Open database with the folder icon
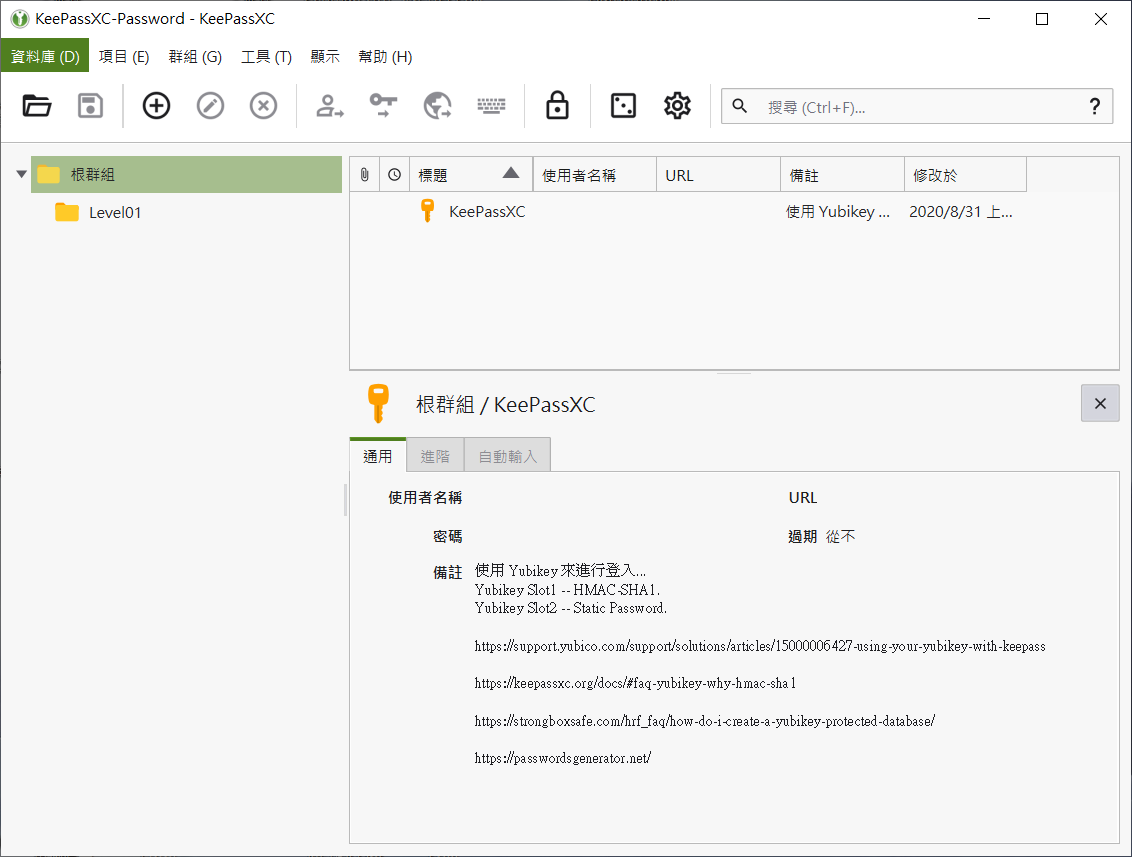The height and width of the screenshot is (857, 1132). point(36,106)
